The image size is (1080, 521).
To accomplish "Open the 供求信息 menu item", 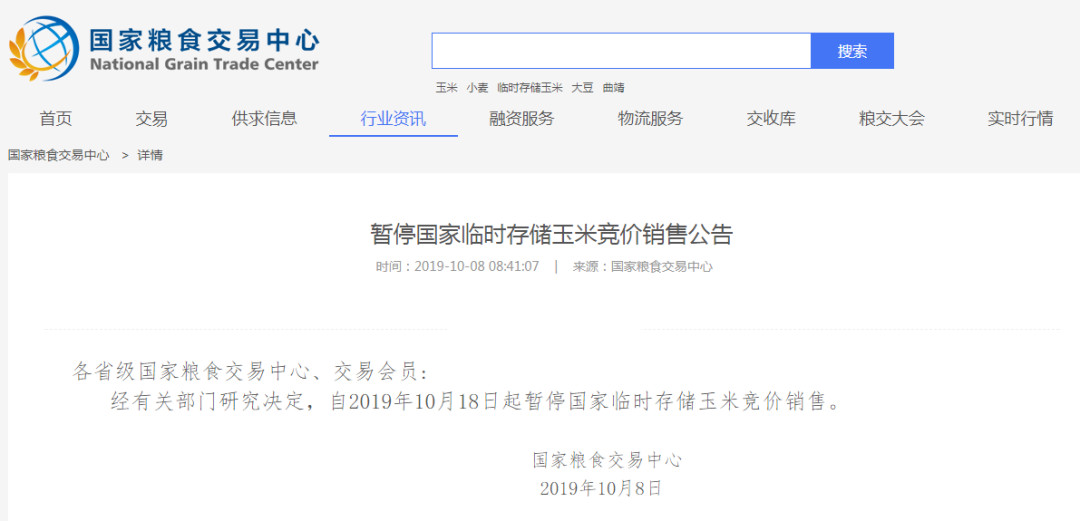I will click(264, 119).
